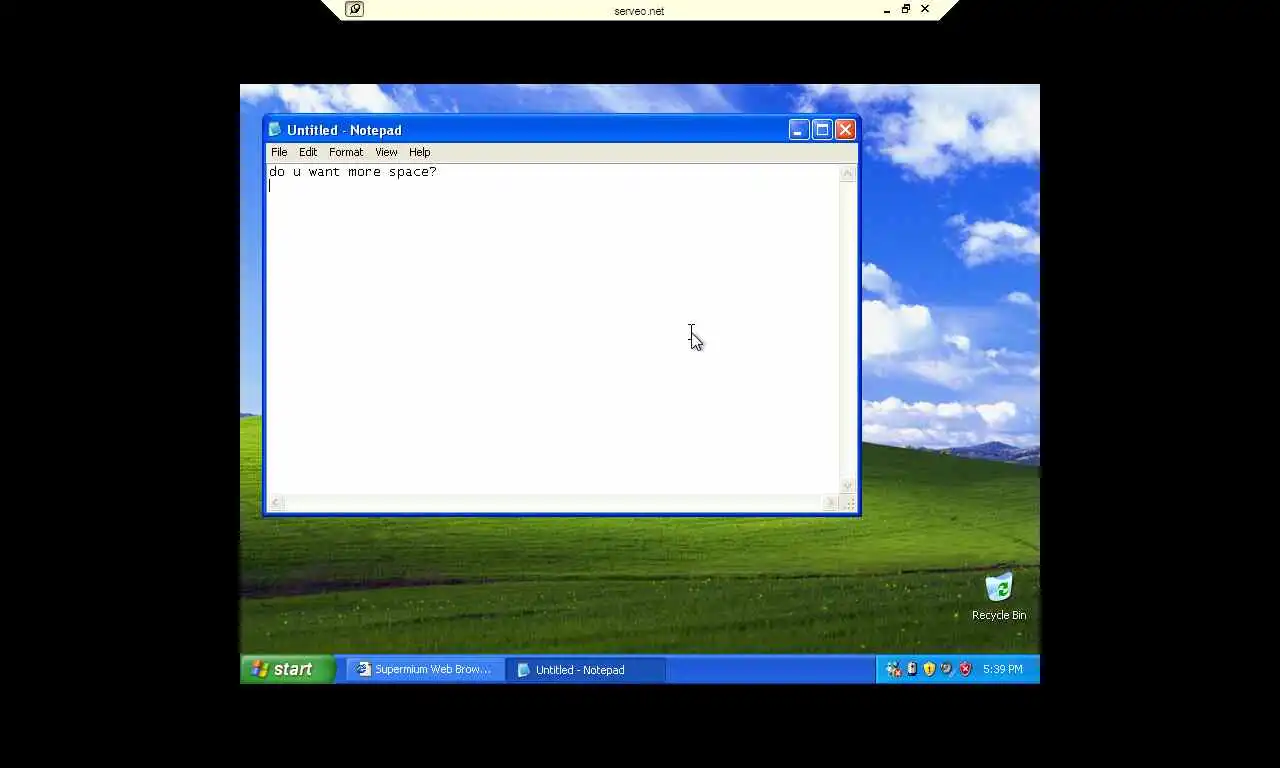Minimize the Notepad window

(798, 130)
